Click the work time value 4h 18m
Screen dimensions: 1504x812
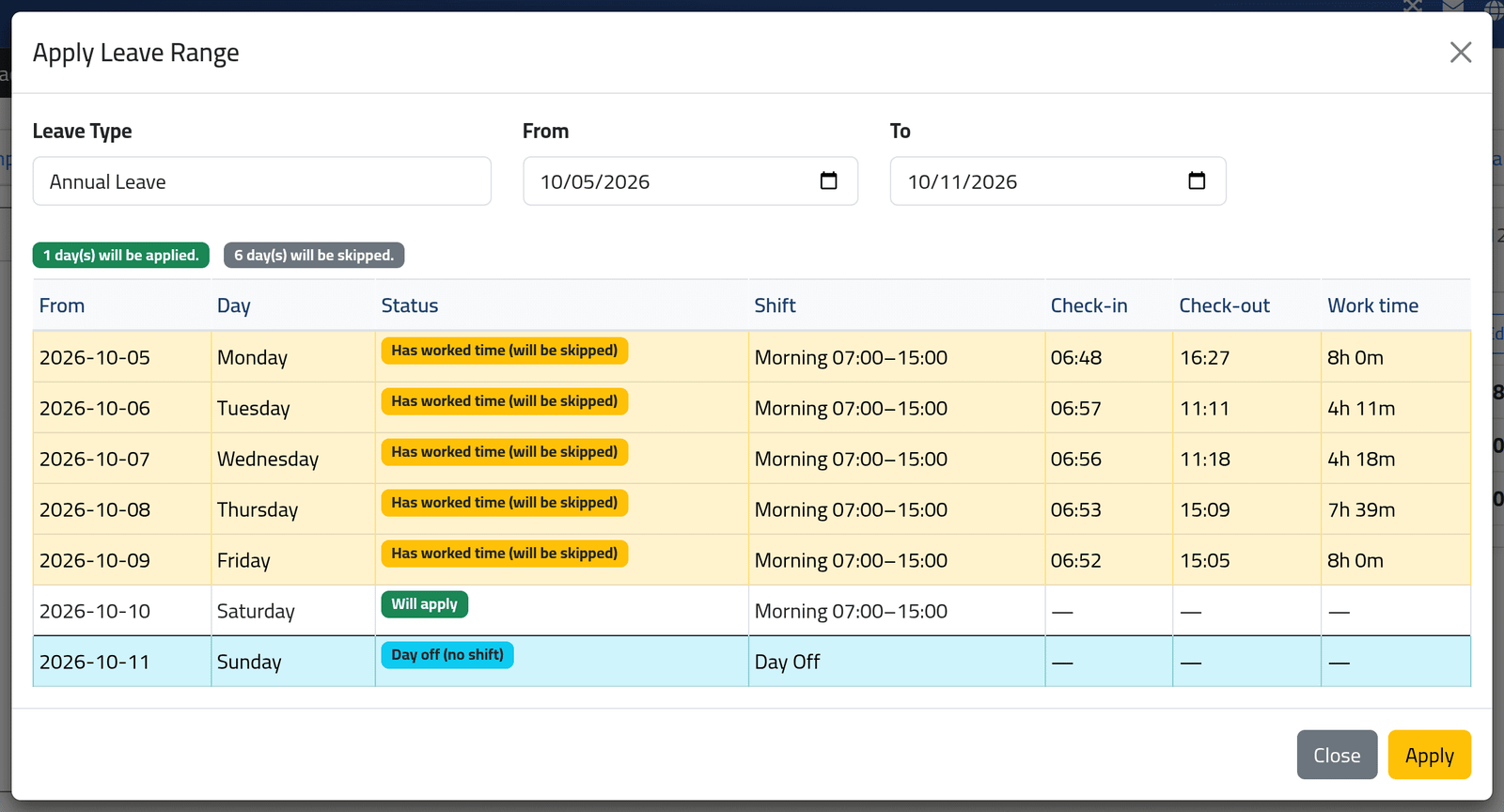pyautogui.click(x=1361, y=459)
